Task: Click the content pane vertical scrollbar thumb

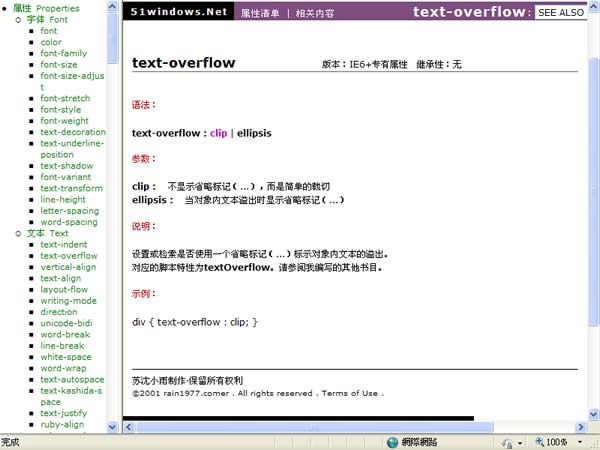Action: pos(593,191)
